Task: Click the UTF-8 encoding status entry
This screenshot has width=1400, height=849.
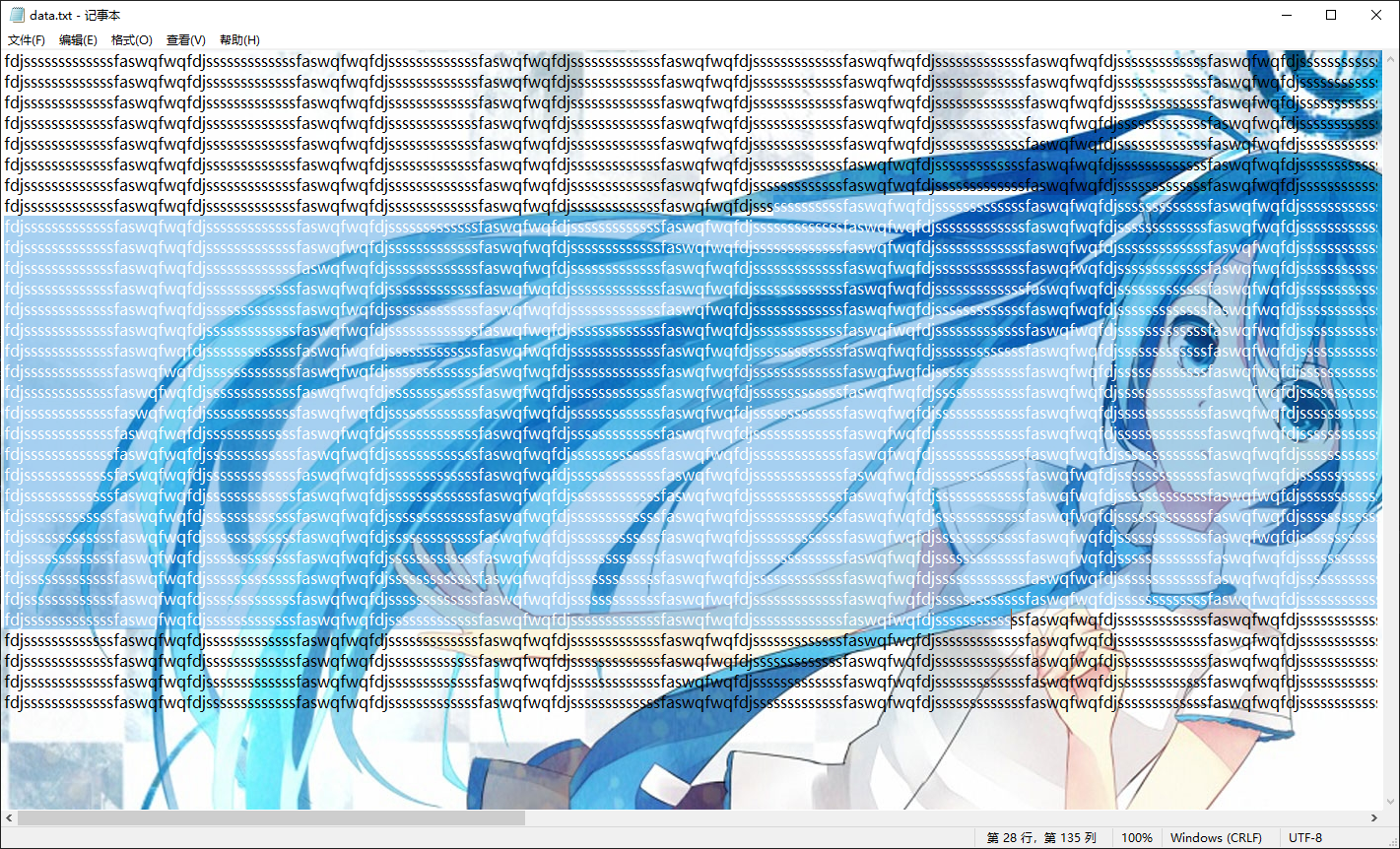Action: click(x=1305, y=838)
